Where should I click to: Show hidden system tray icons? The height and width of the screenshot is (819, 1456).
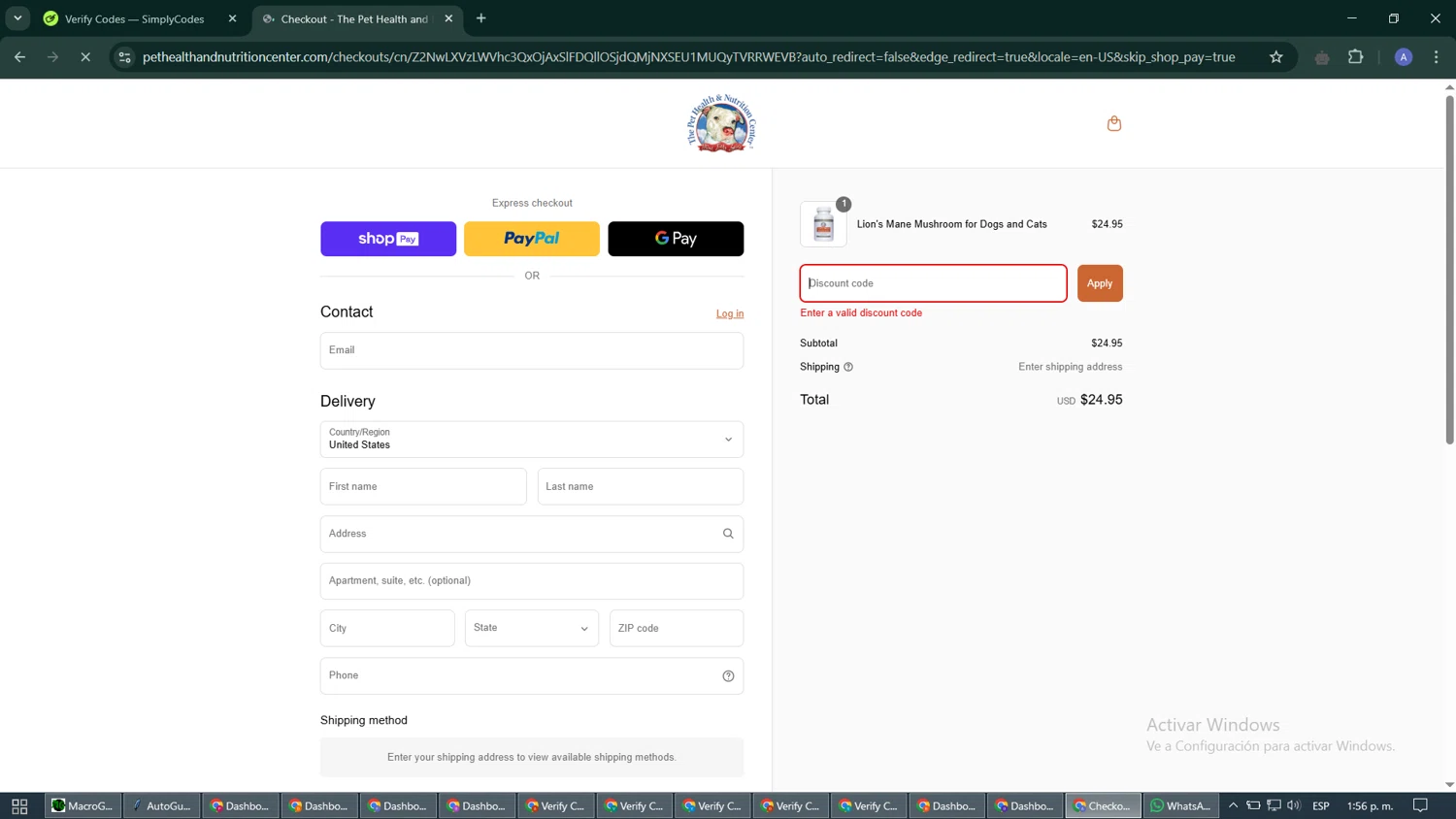tap(1234, 805)
